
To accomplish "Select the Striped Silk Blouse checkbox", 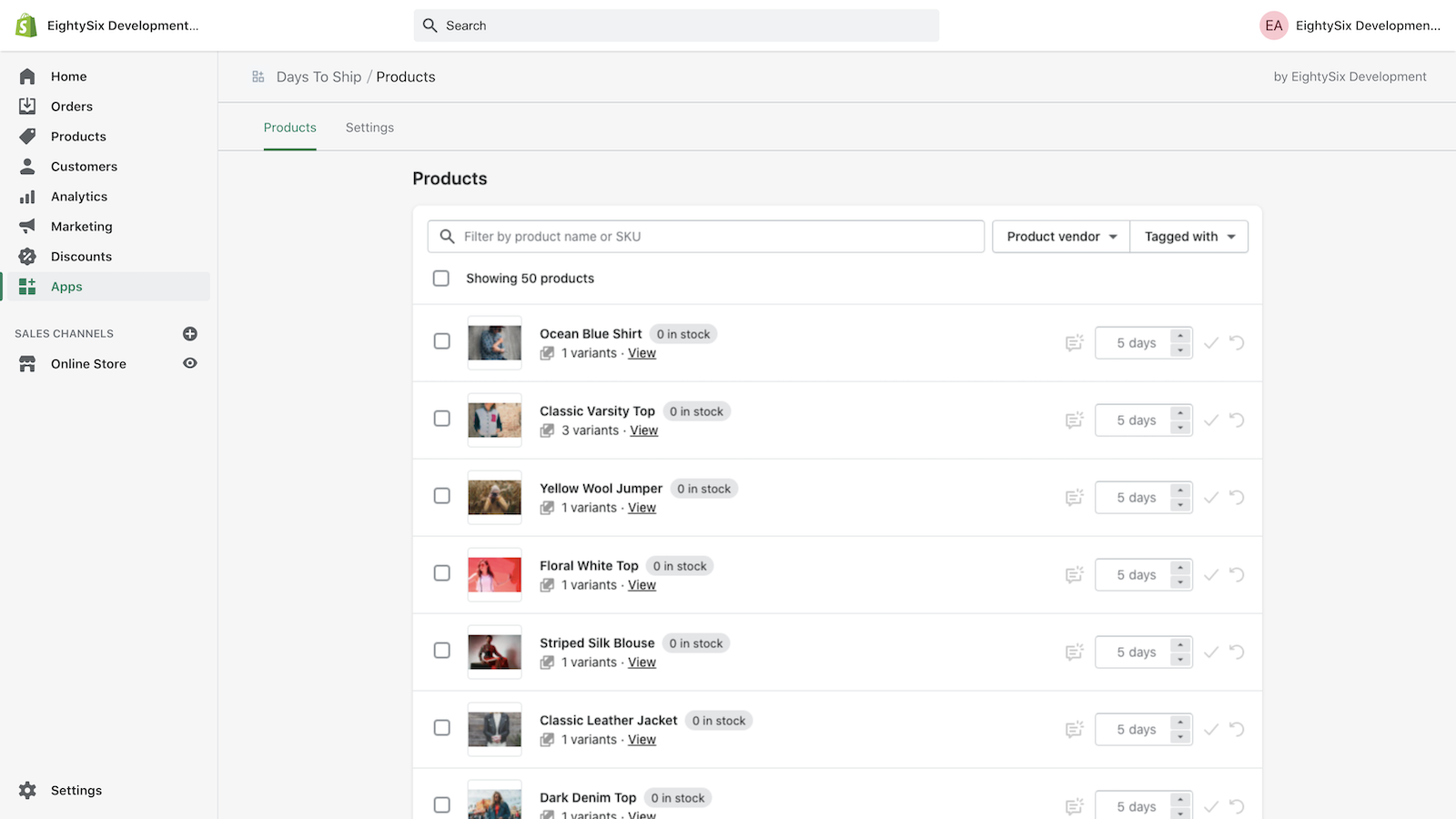I will pos(442,651).
